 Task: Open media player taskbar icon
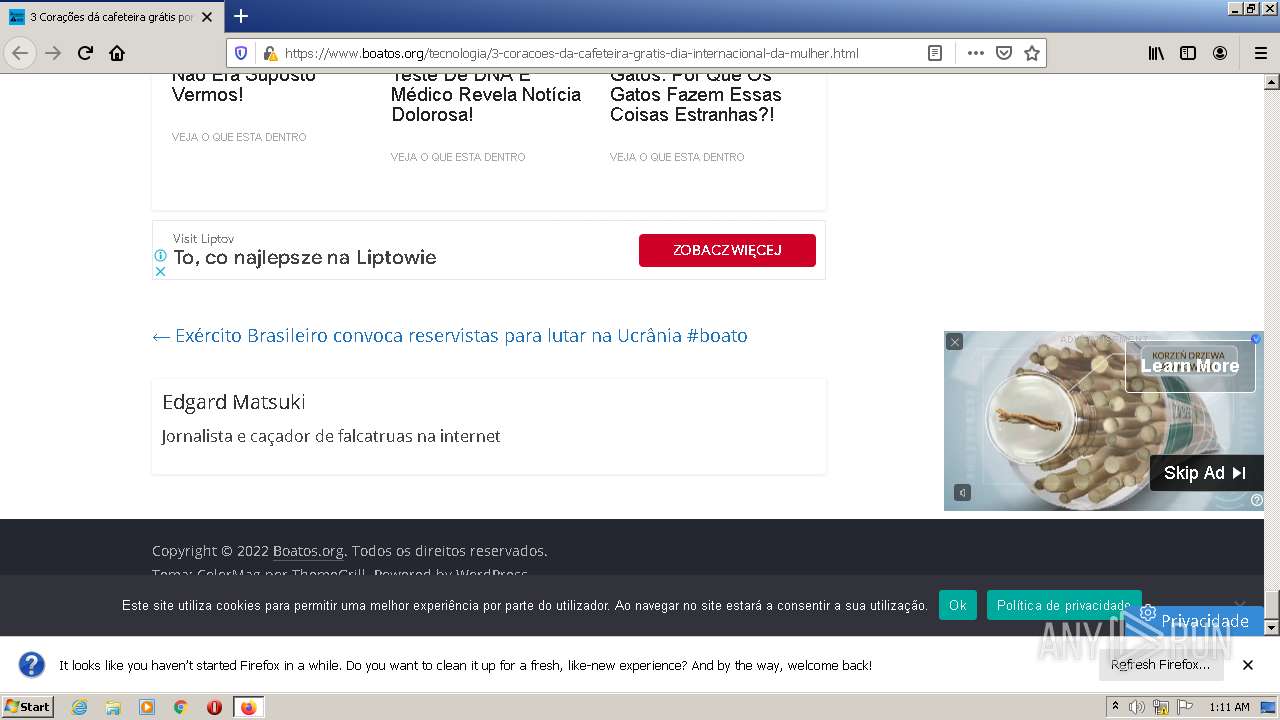(147, 707)
